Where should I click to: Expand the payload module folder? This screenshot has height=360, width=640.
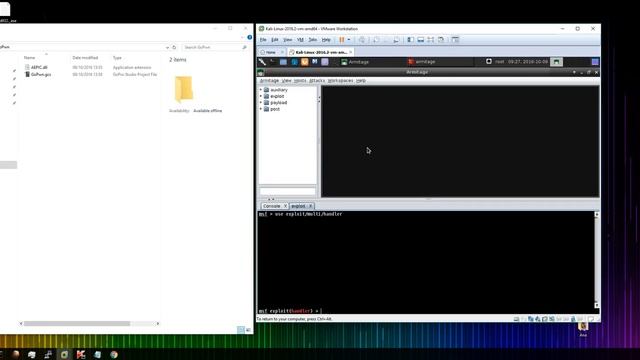click(x=261, y=102)
